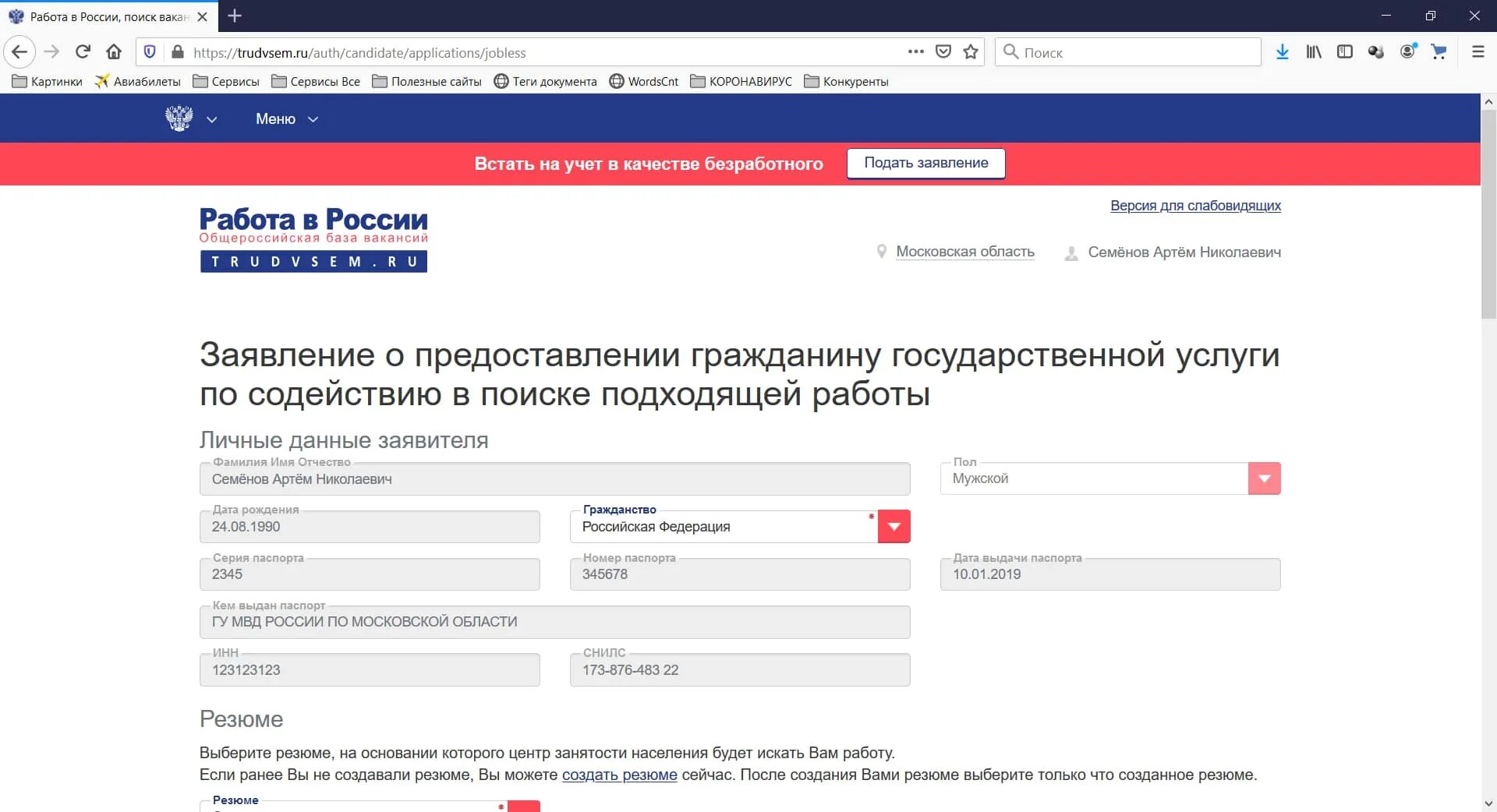Click the shopping cart extension icon
This screenshot has width=1497, height=812.
click(x=1439, y=52)
